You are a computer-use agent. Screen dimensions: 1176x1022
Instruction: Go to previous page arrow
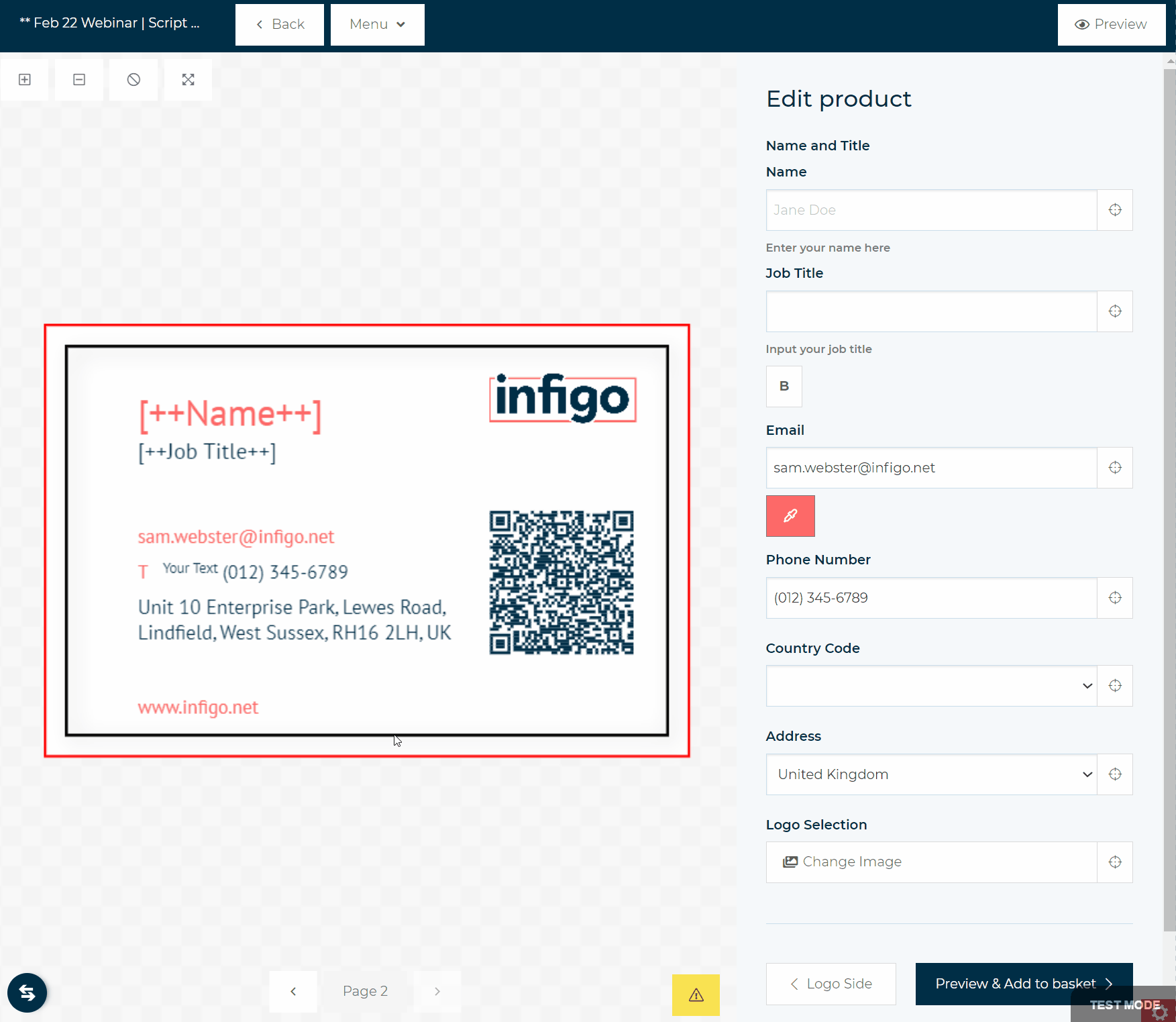(293, 991)
